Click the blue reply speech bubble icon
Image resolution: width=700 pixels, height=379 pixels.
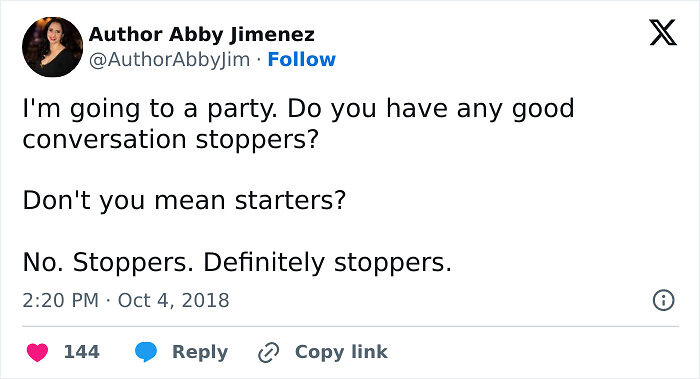(x=146, y=352)
